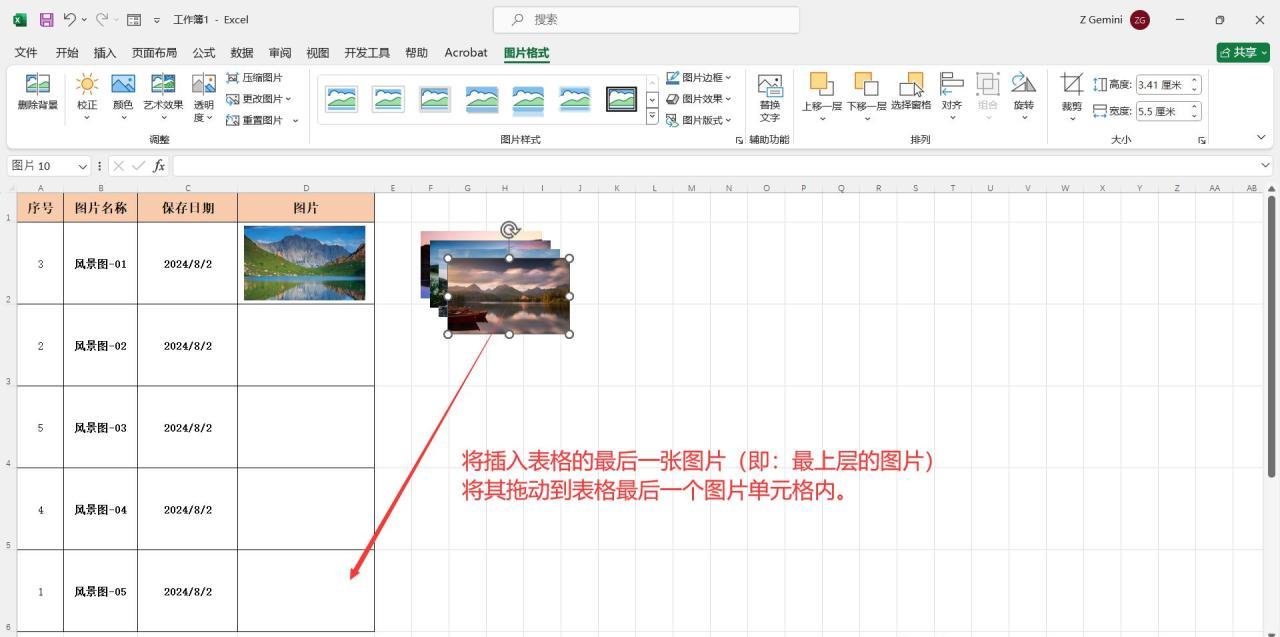Open the quick access toolbar customize dropdown
This screenshot has width=1280, height=637.
point(157,20)
